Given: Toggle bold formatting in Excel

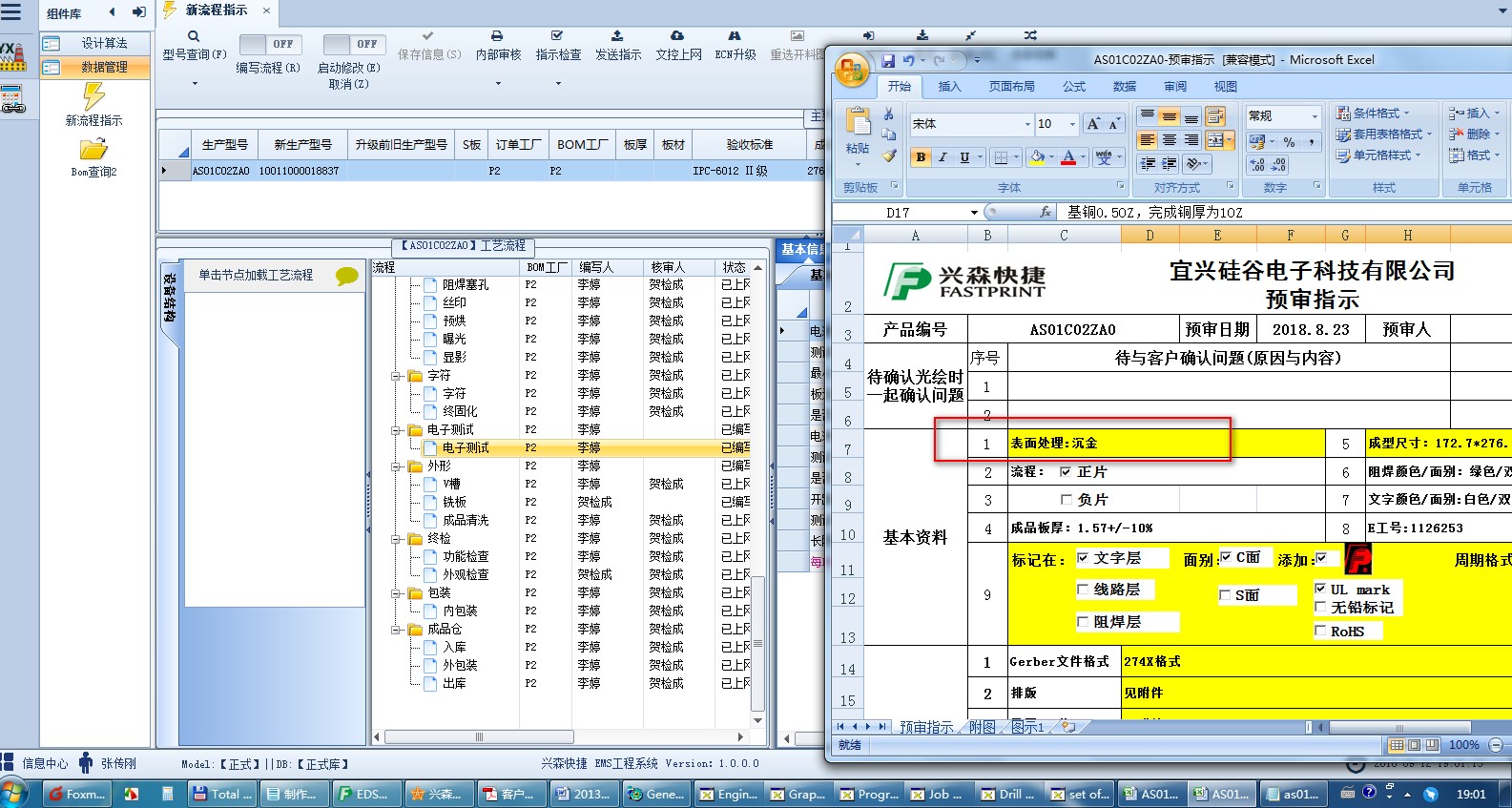Looking at the screenshot, I should coord(921,157).
